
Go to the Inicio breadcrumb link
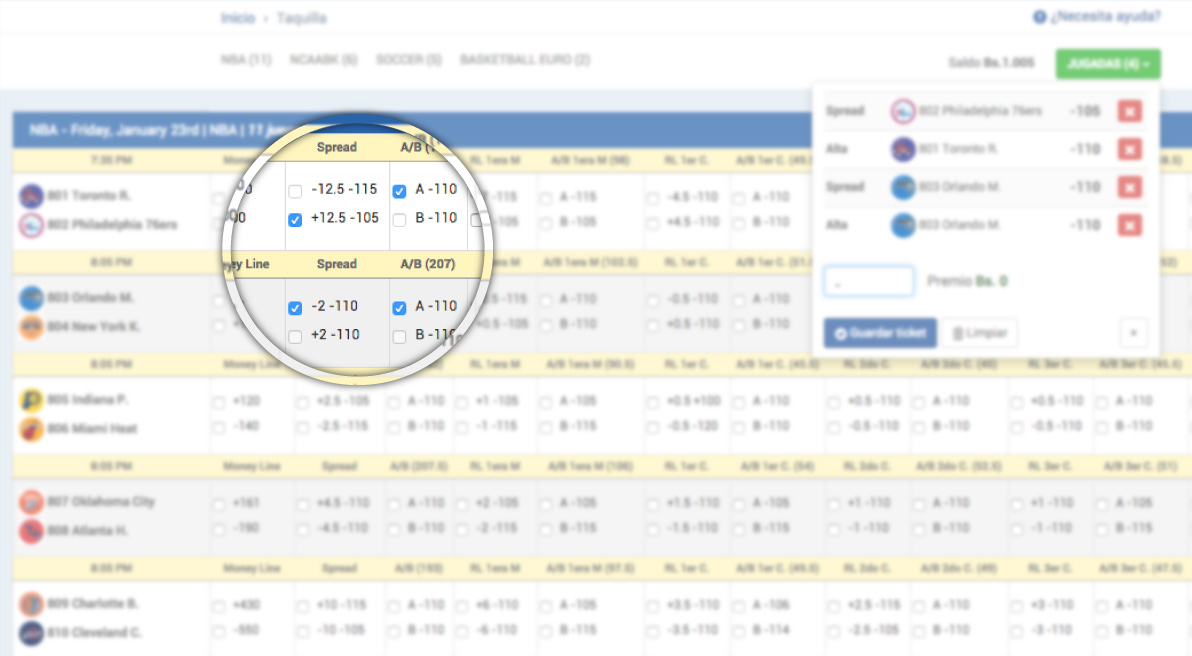[x=237, y=18]
